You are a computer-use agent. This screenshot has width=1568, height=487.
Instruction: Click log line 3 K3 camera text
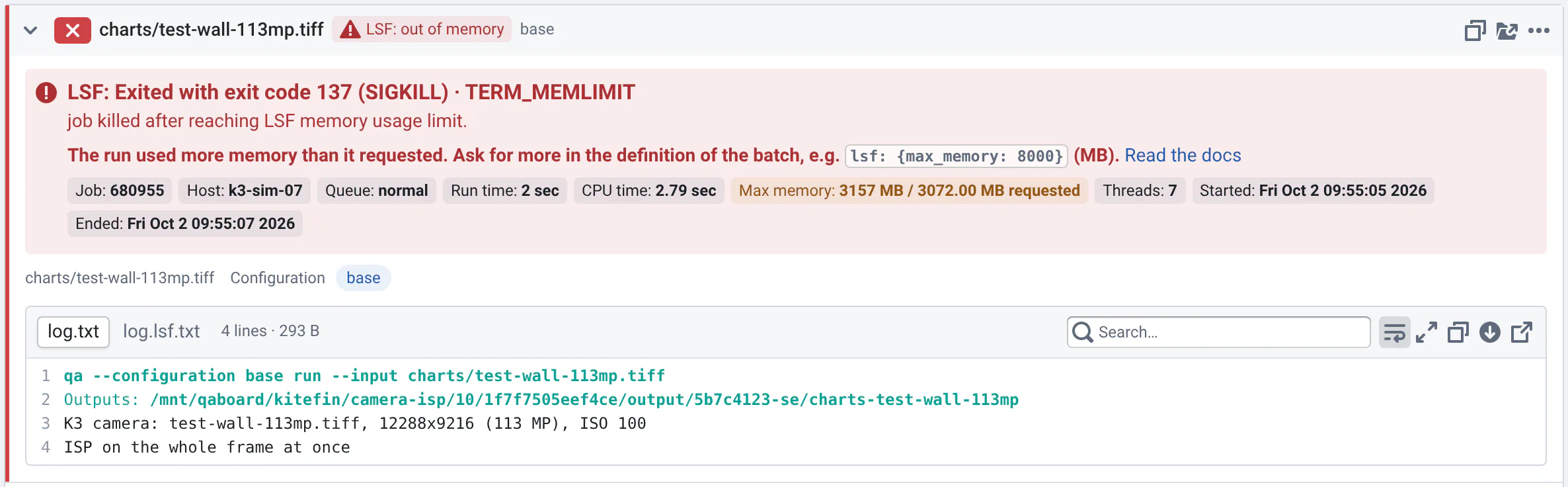tap(355, 423)
